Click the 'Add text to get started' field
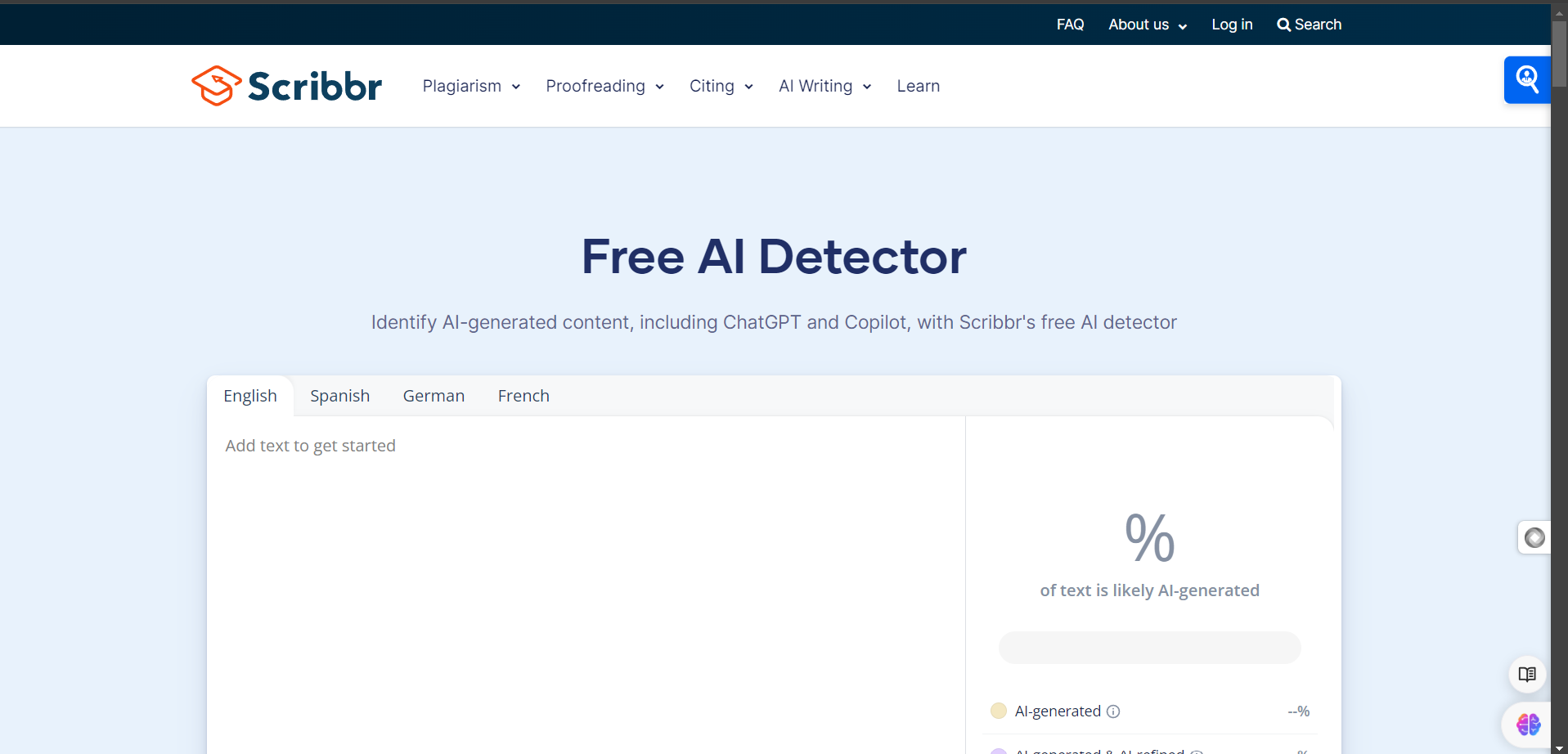Screen dimensions: 1568x754 (586, 586)
